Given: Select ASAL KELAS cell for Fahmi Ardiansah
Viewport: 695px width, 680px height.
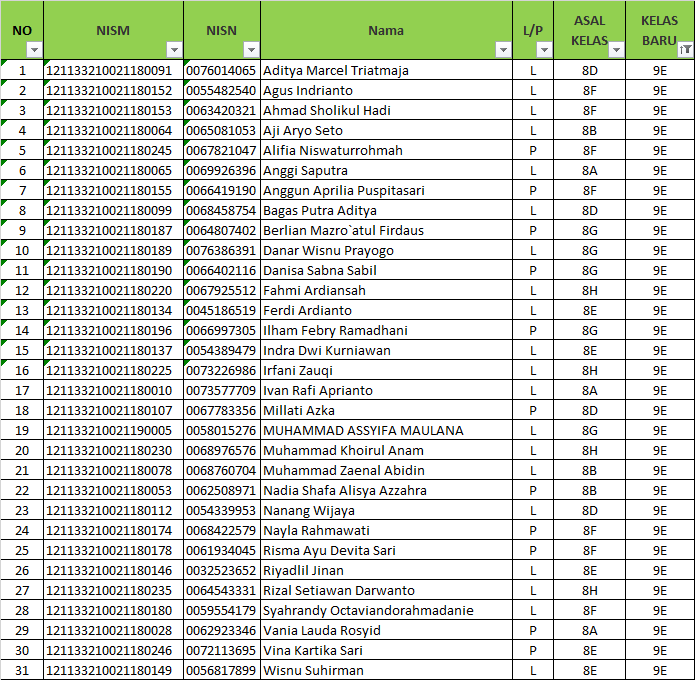Looking at the screenshot, I should click(590, 290).
